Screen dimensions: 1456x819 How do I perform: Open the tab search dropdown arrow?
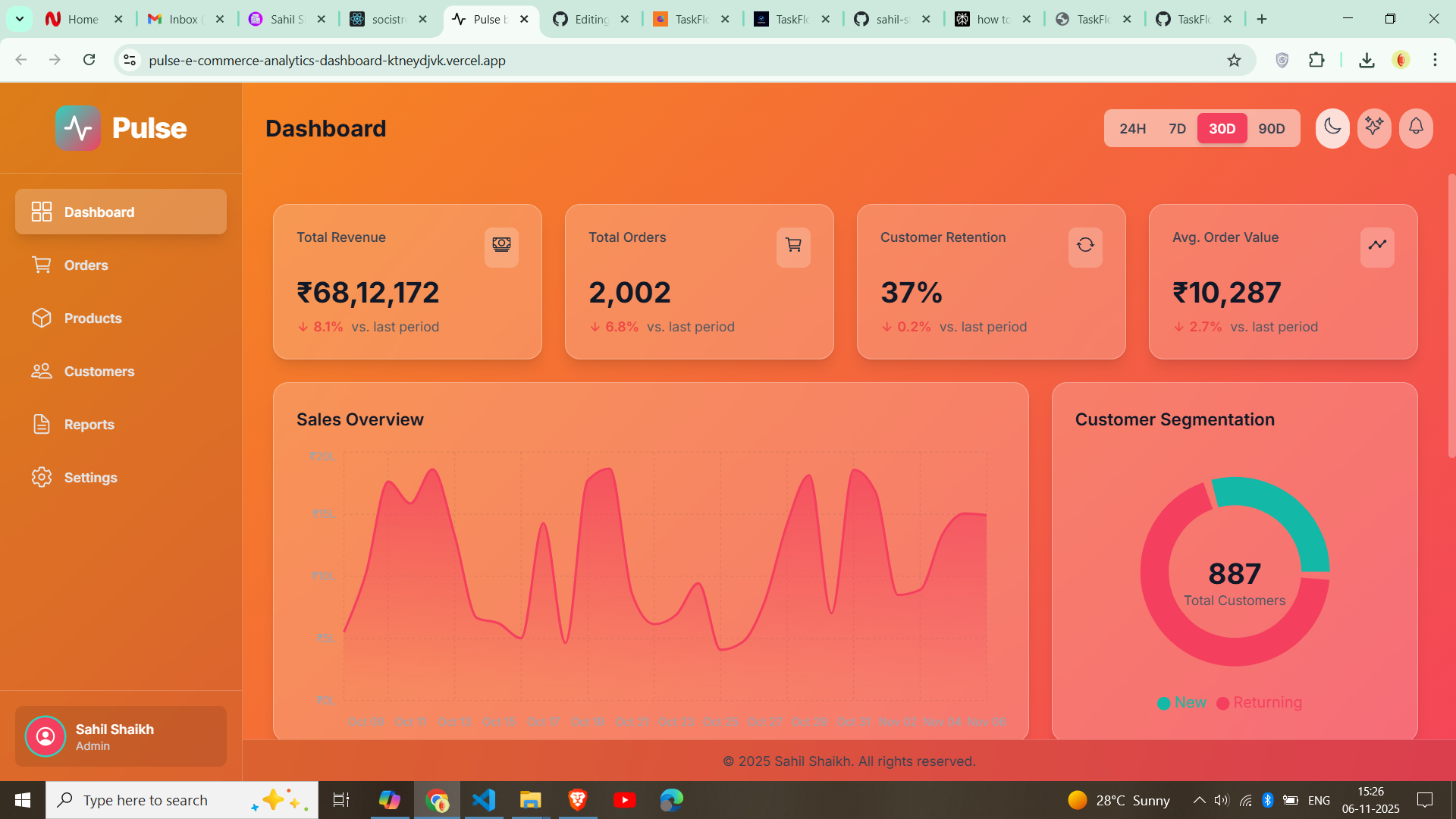[20, 19]
